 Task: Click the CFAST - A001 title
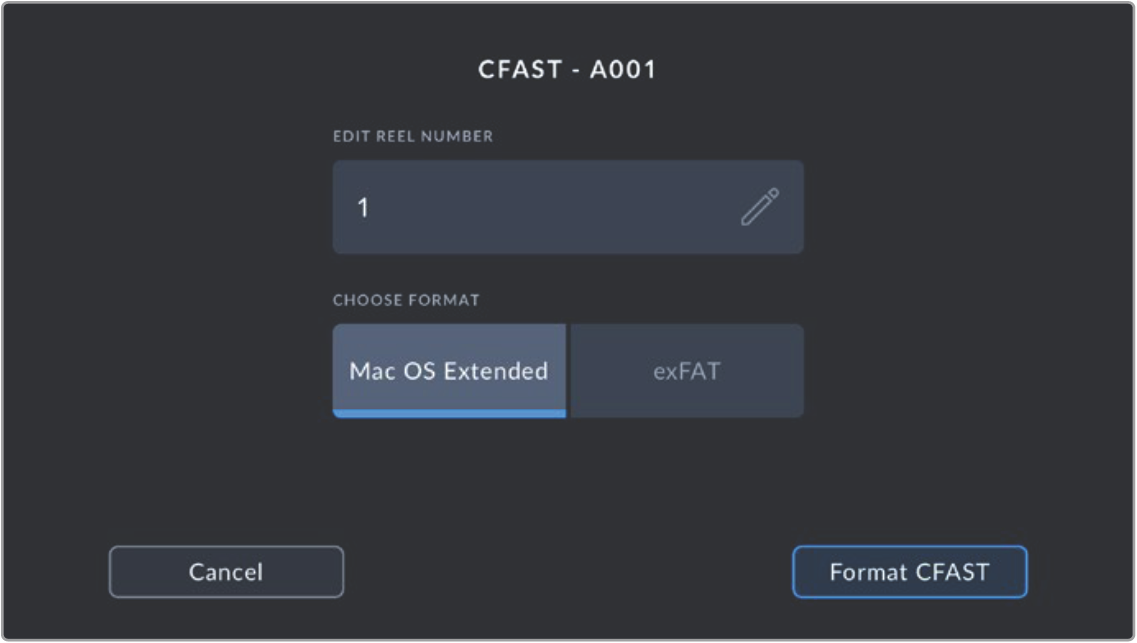[x=567, y=70]
